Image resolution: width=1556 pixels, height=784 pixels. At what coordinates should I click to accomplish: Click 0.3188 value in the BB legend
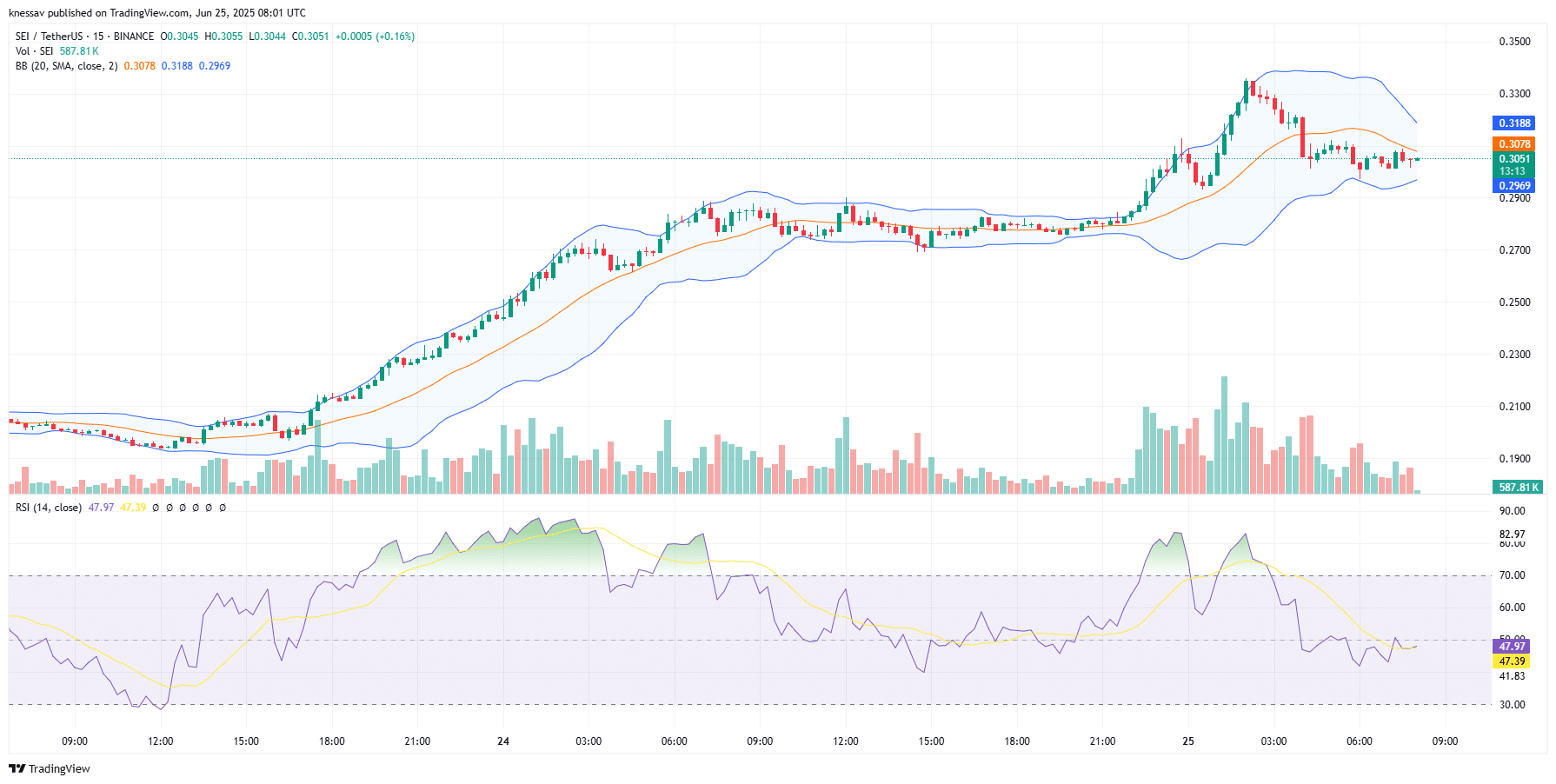tap(176, 66)
